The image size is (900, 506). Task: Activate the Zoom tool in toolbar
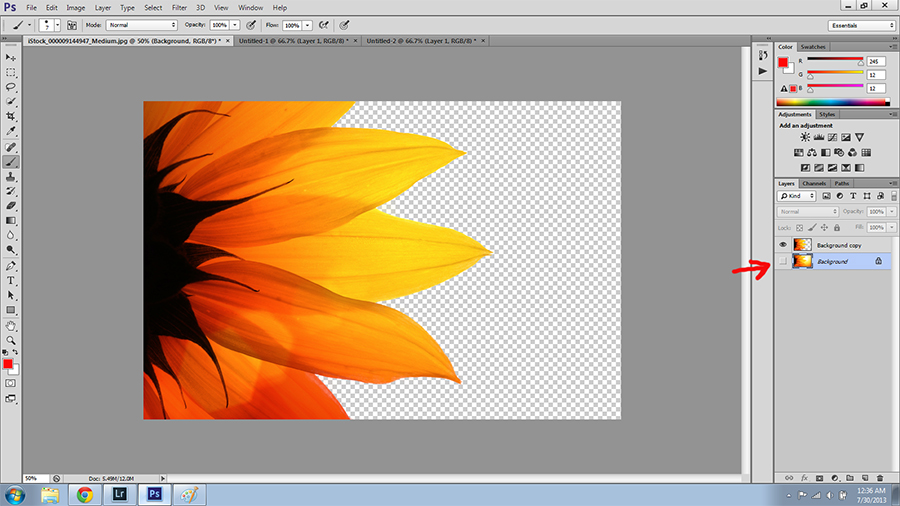[11, 340]
